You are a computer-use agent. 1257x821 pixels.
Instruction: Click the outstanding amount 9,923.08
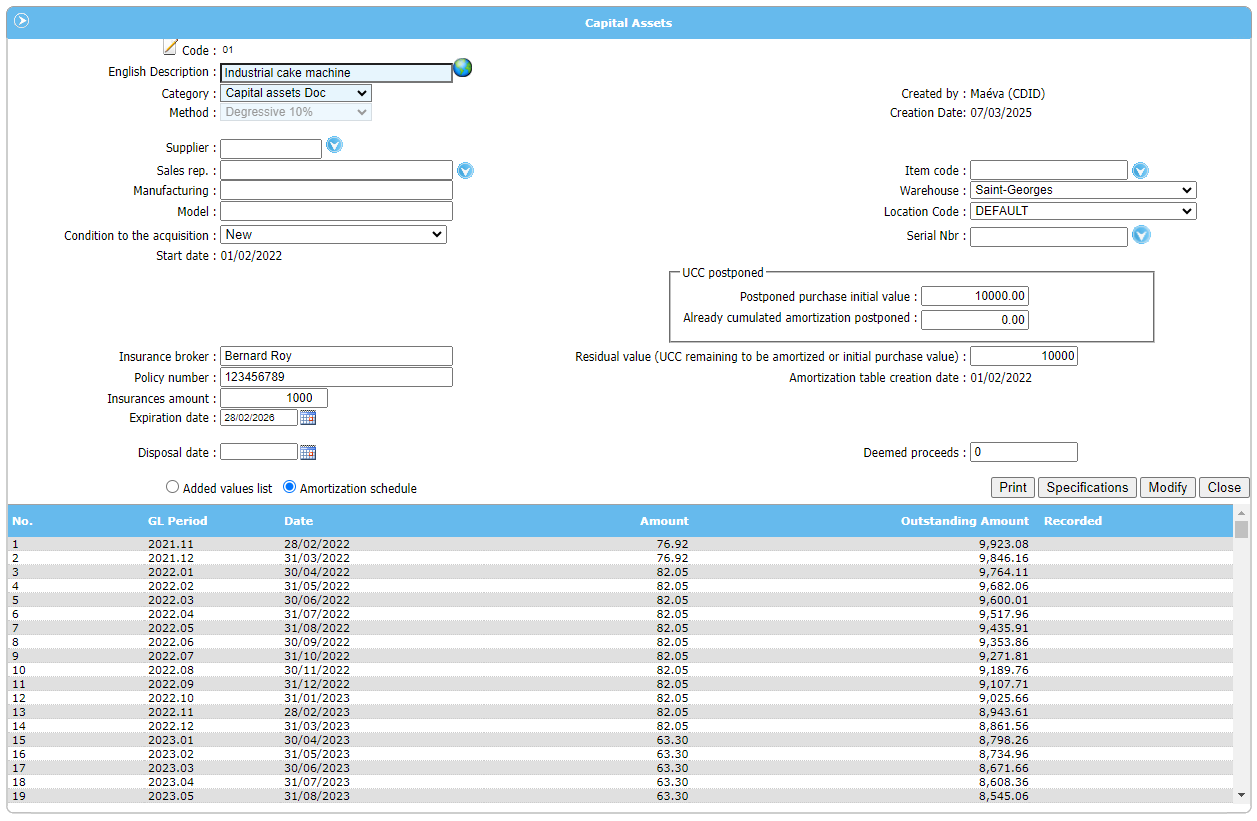tap(1003, 544)
